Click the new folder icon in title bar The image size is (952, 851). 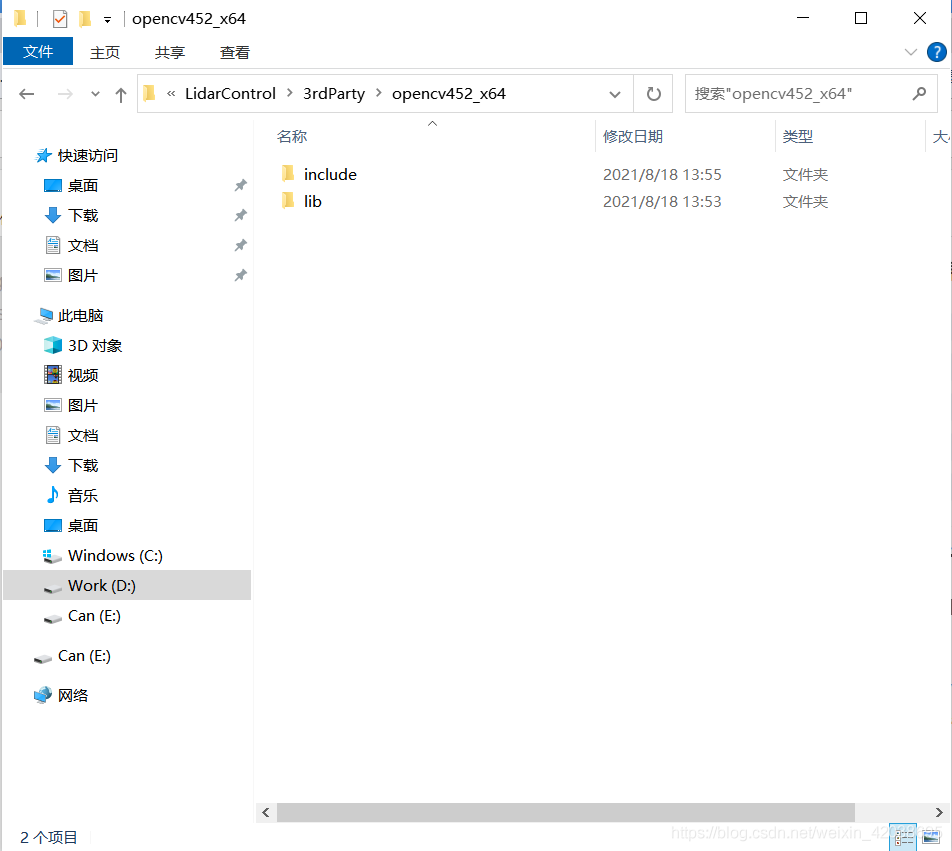coord(86,19)
